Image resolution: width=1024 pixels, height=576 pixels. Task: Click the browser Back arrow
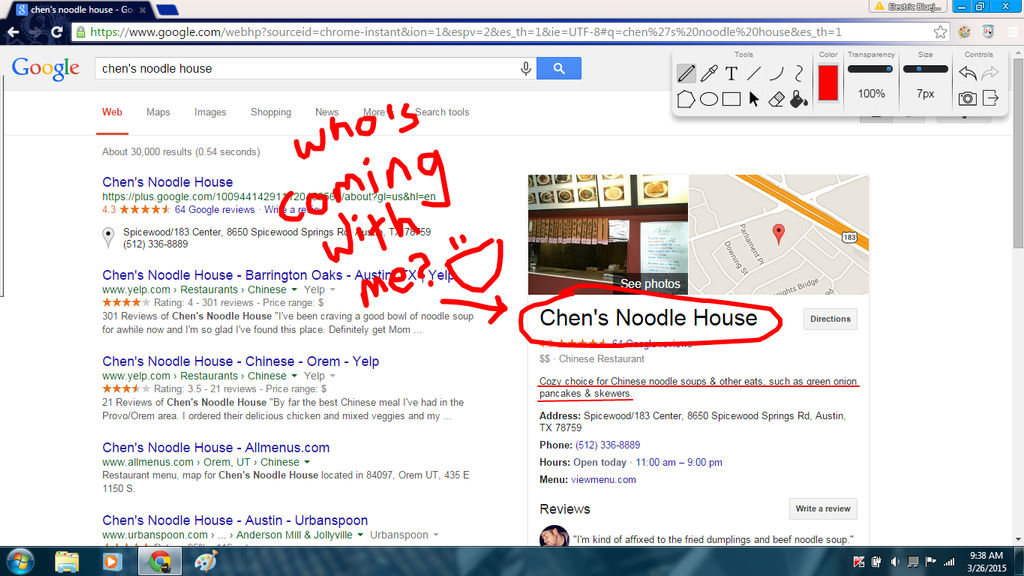pos(14,32)
